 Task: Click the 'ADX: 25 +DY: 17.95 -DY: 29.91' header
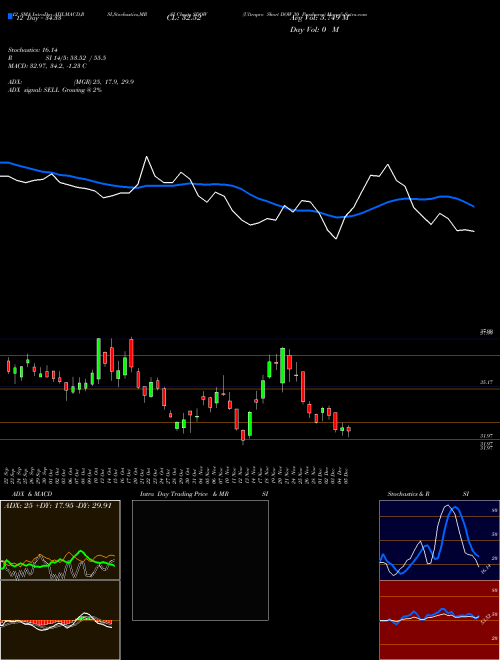tap(57, 506)
